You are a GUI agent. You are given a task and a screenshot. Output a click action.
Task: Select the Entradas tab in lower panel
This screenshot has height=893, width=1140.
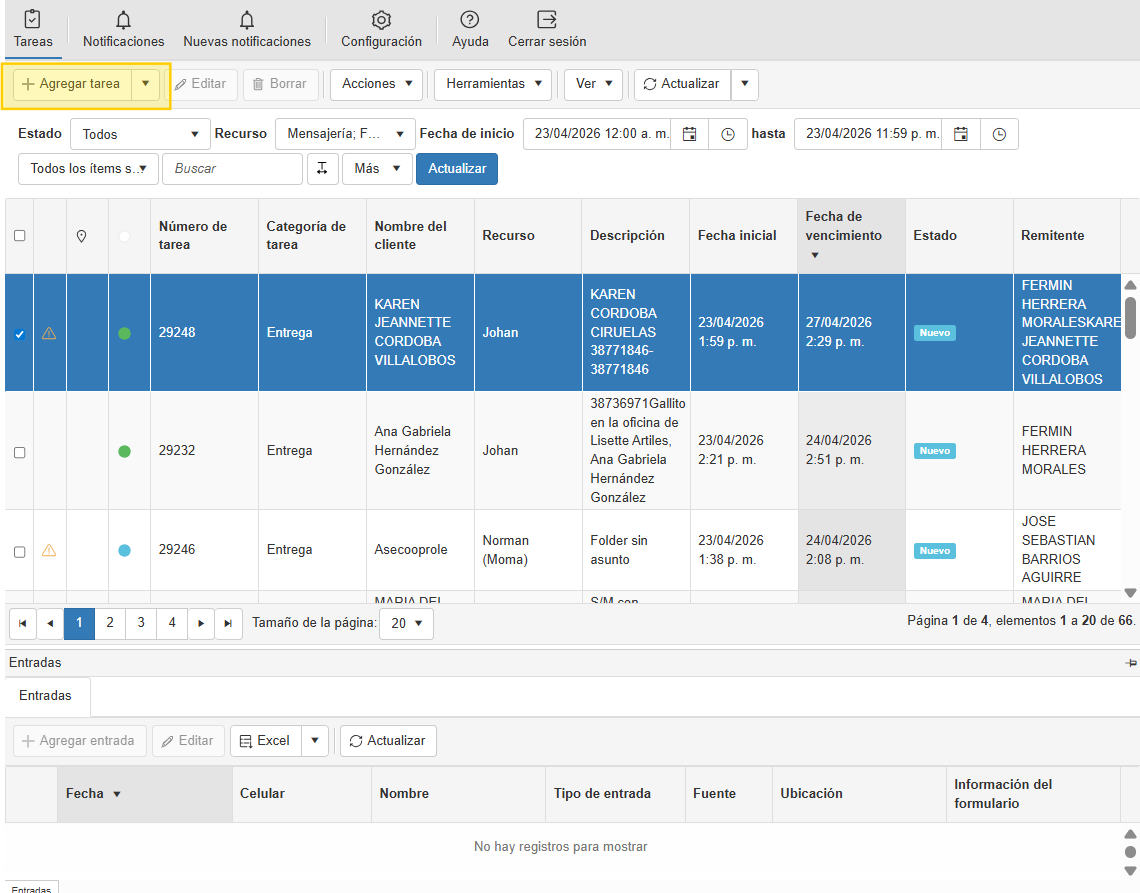point(45,696)
